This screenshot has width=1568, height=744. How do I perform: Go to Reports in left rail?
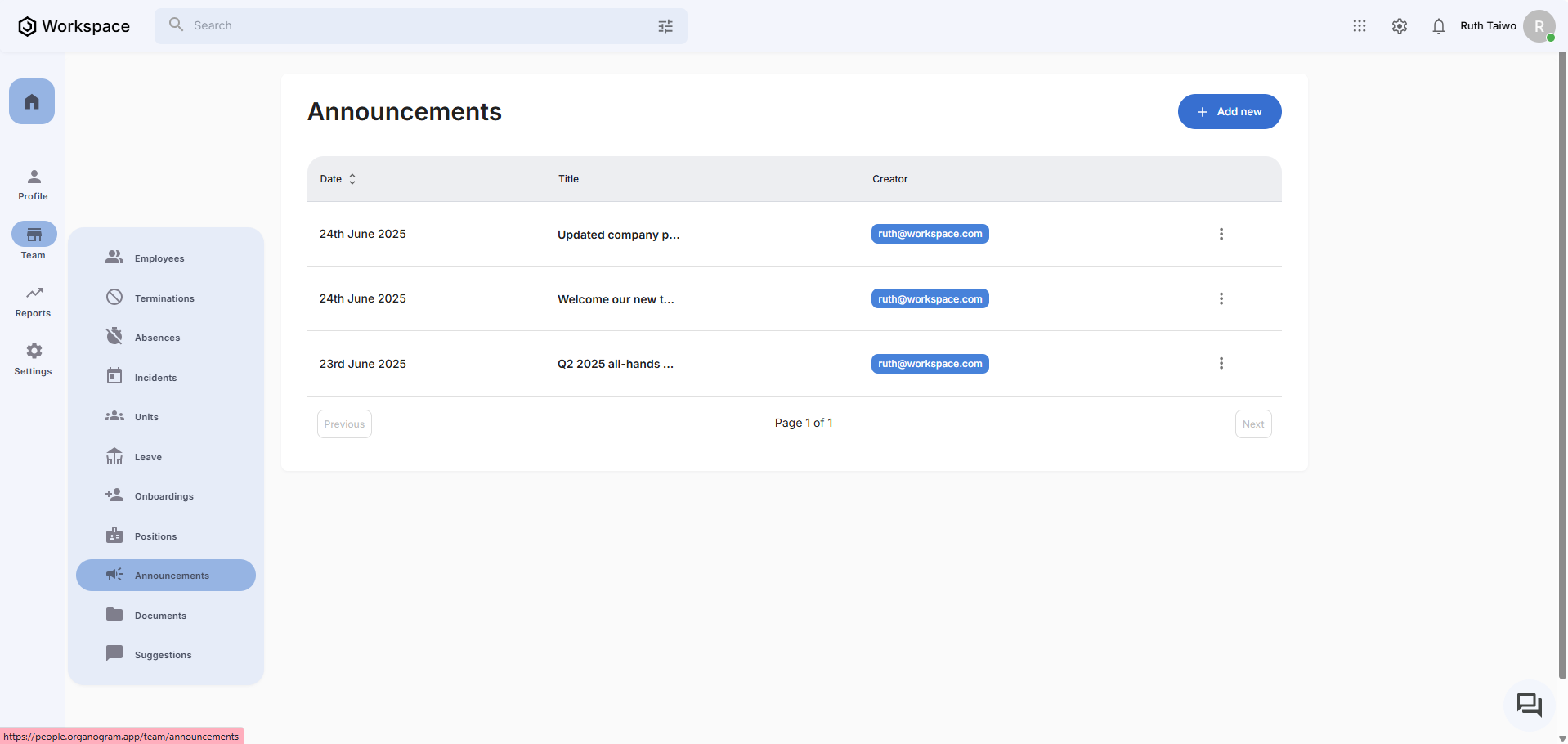34,301
